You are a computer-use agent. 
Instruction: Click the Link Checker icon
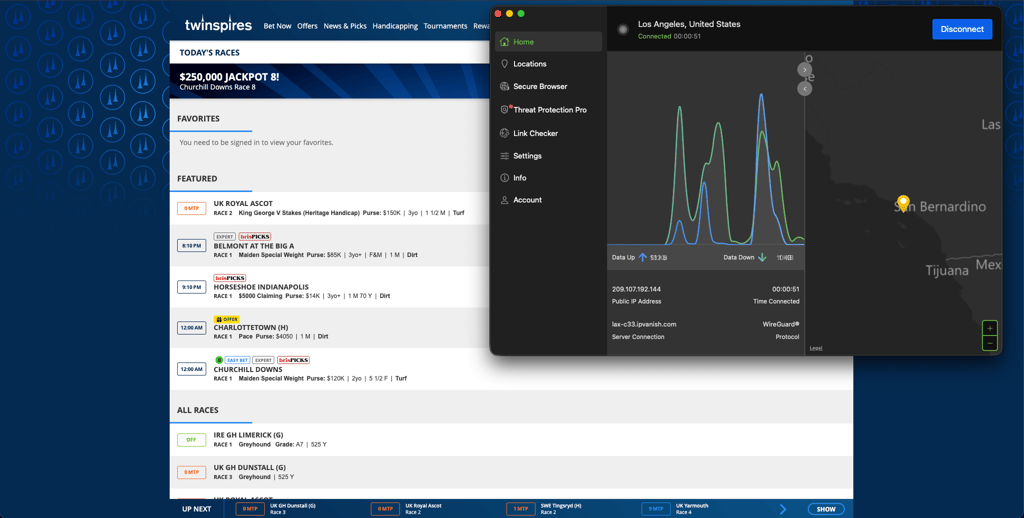[504, 133]
